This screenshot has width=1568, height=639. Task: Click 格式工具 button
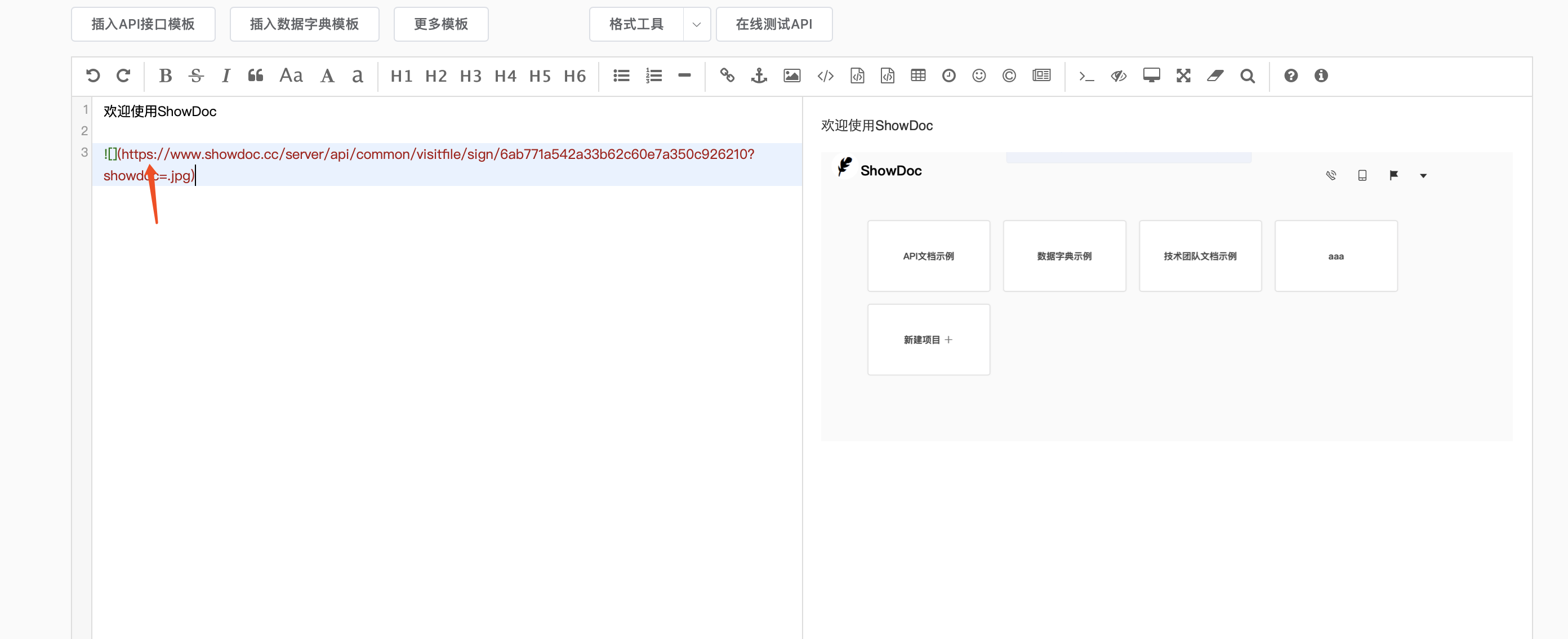[x=636, y=24]
